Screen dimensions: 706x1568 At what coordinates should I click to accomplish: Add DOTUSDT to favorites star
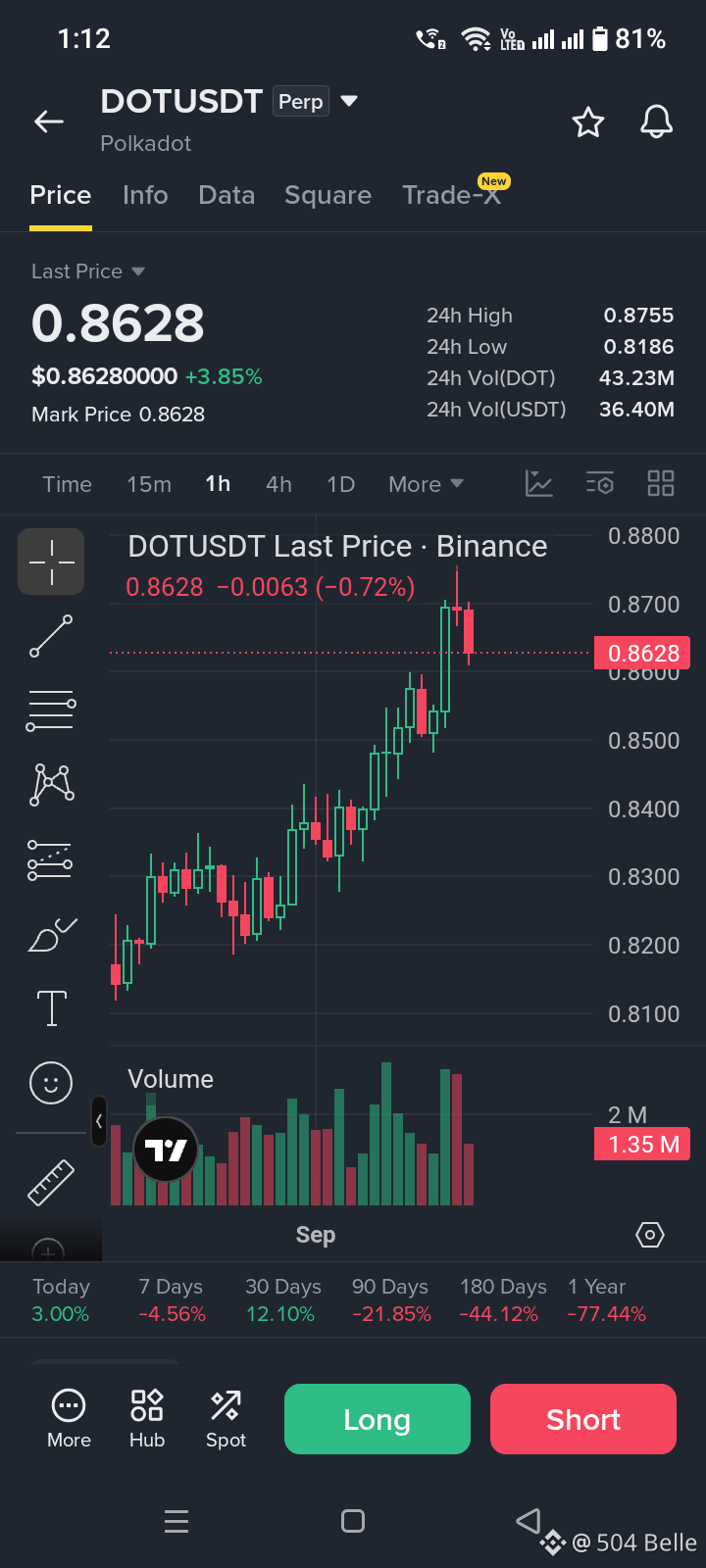pos(588,122)
